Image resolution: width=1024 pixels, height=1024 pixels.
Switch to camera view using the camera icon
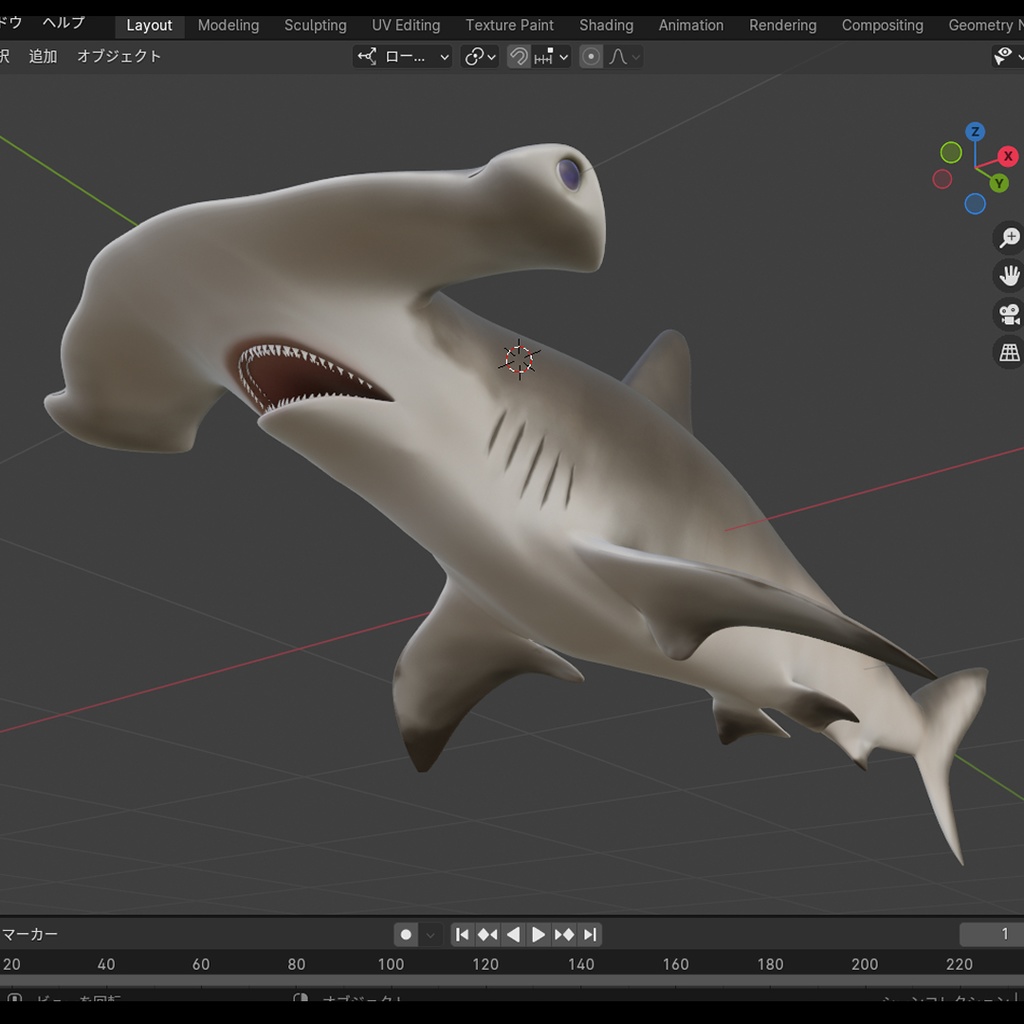point(1009,314)
